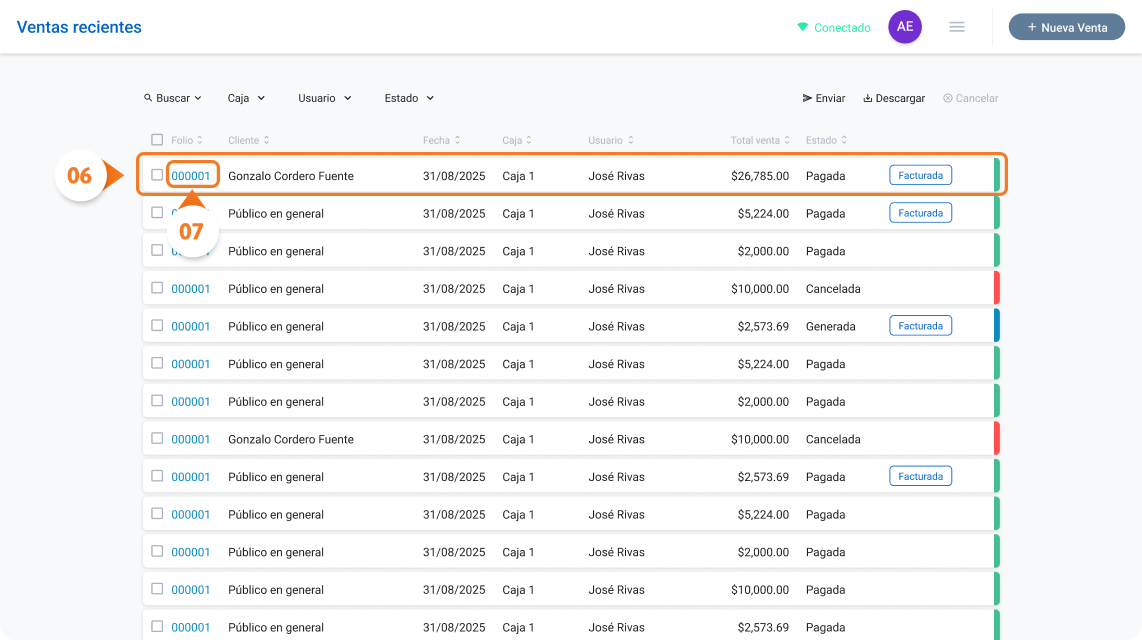Click the Cancelar circle icon

pyautogui.click(x=948, y=98)
